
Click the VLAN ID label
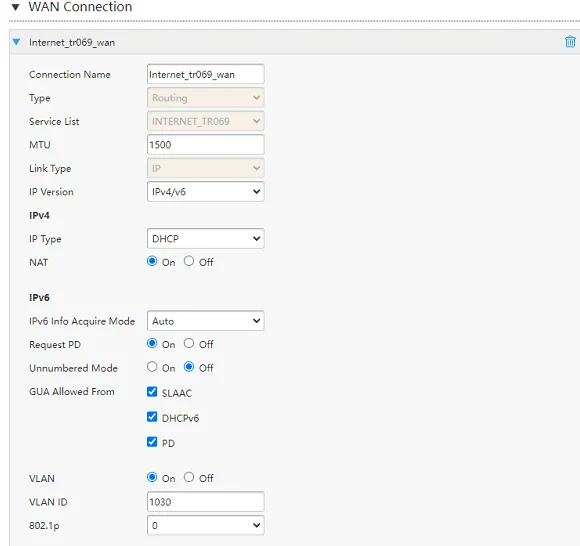[48, 502]
